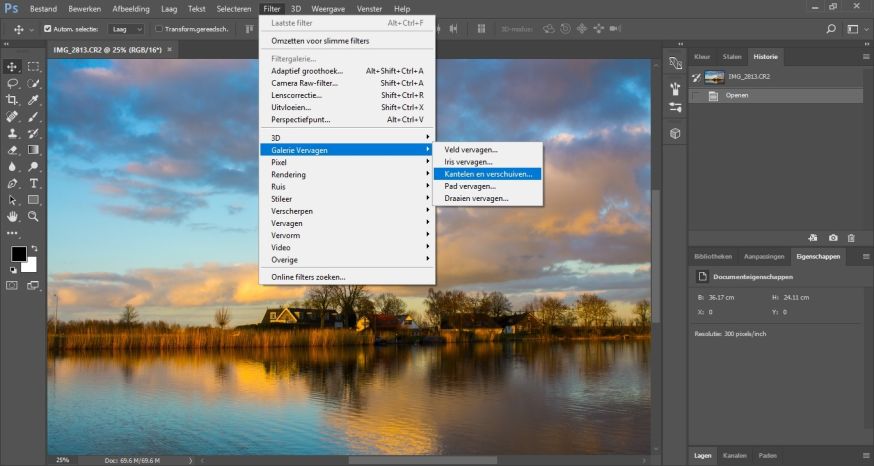Select the Zoom magnifier tool
The image size is (874, 466).
tap(33, 216)
